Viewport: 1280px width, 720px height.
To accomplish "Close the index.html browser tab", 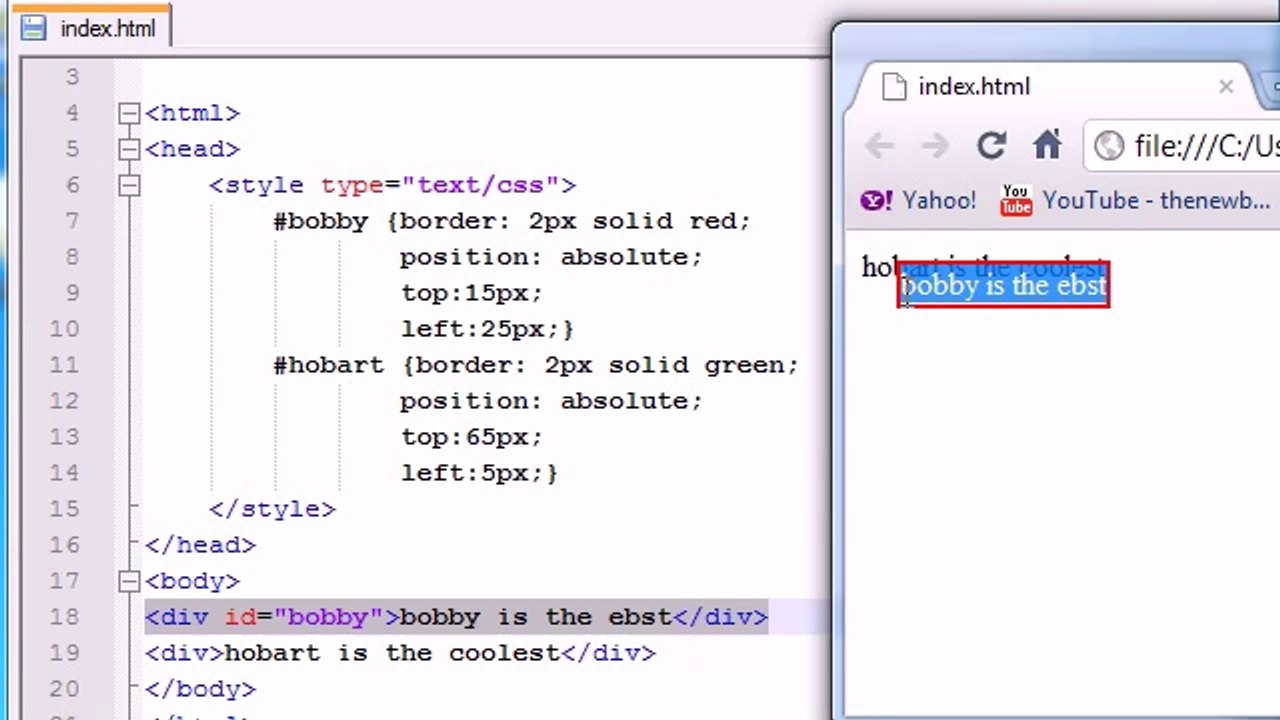I will click(x=1226, y=87).
